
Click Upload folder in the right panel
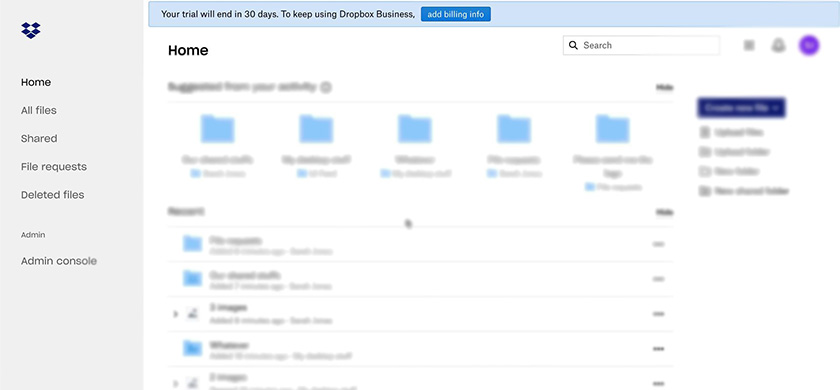coord(734,152)
